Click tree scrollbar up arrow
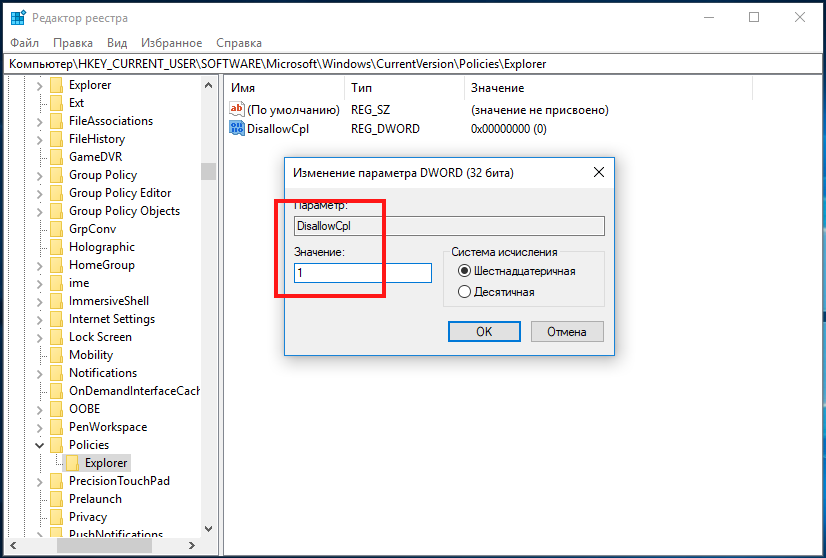826x558 pixels. [x=209, y=85]
